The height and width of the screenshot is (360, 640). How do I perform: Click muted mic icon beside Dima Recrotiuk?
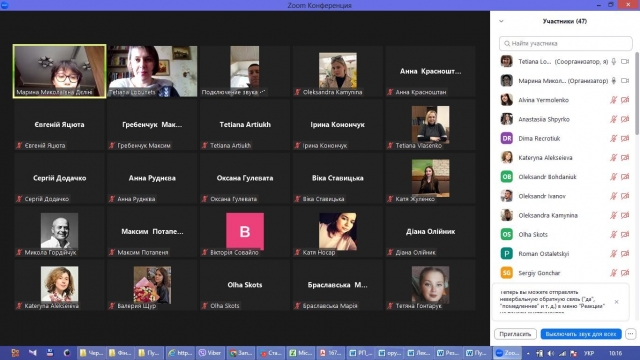(x=613, y=138)
